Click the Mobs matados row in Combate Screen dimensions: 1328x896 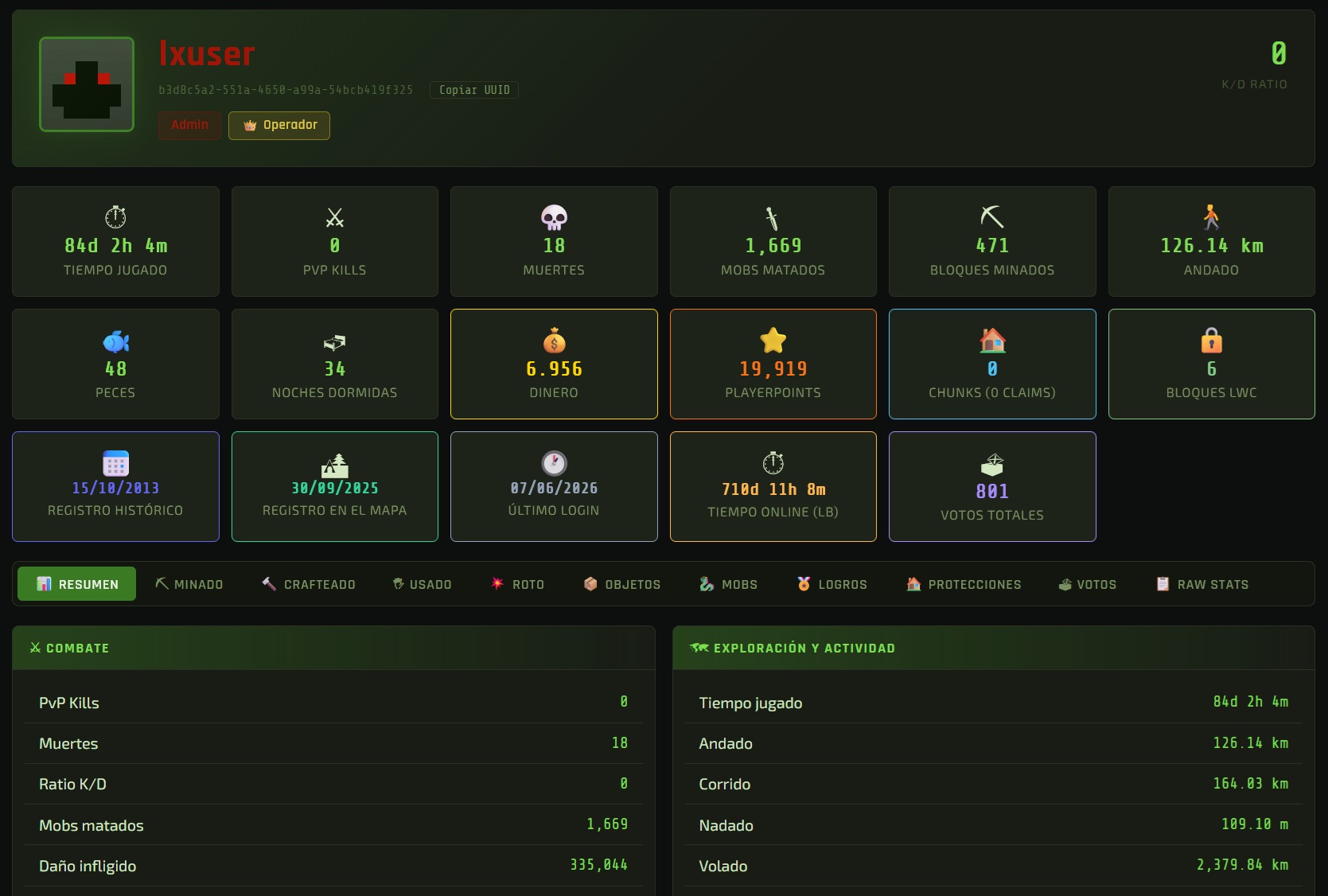tap(333, 825)
